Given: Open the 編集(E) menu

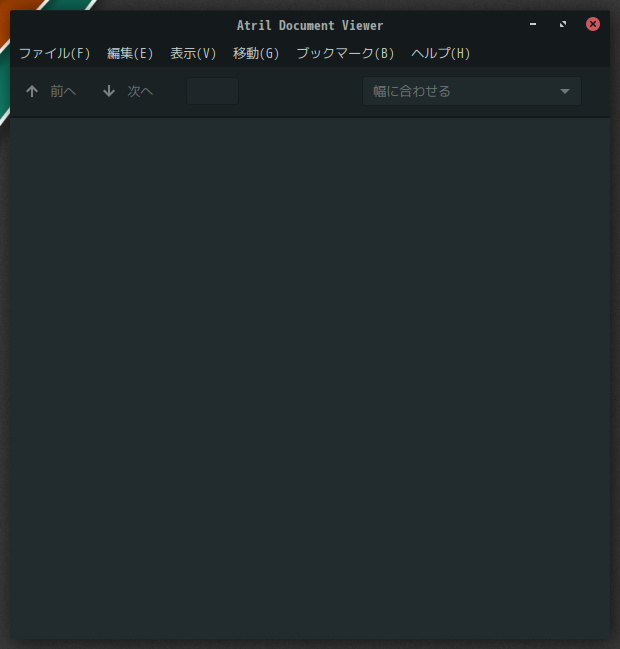Looking at the screenshot, I should point(130,53).
